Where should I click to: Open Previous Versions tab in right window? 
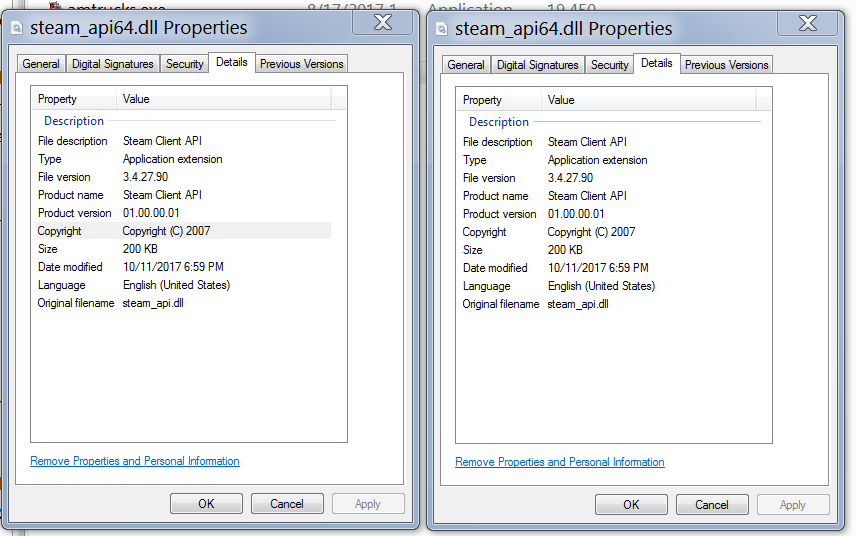(x=727, y=65)
